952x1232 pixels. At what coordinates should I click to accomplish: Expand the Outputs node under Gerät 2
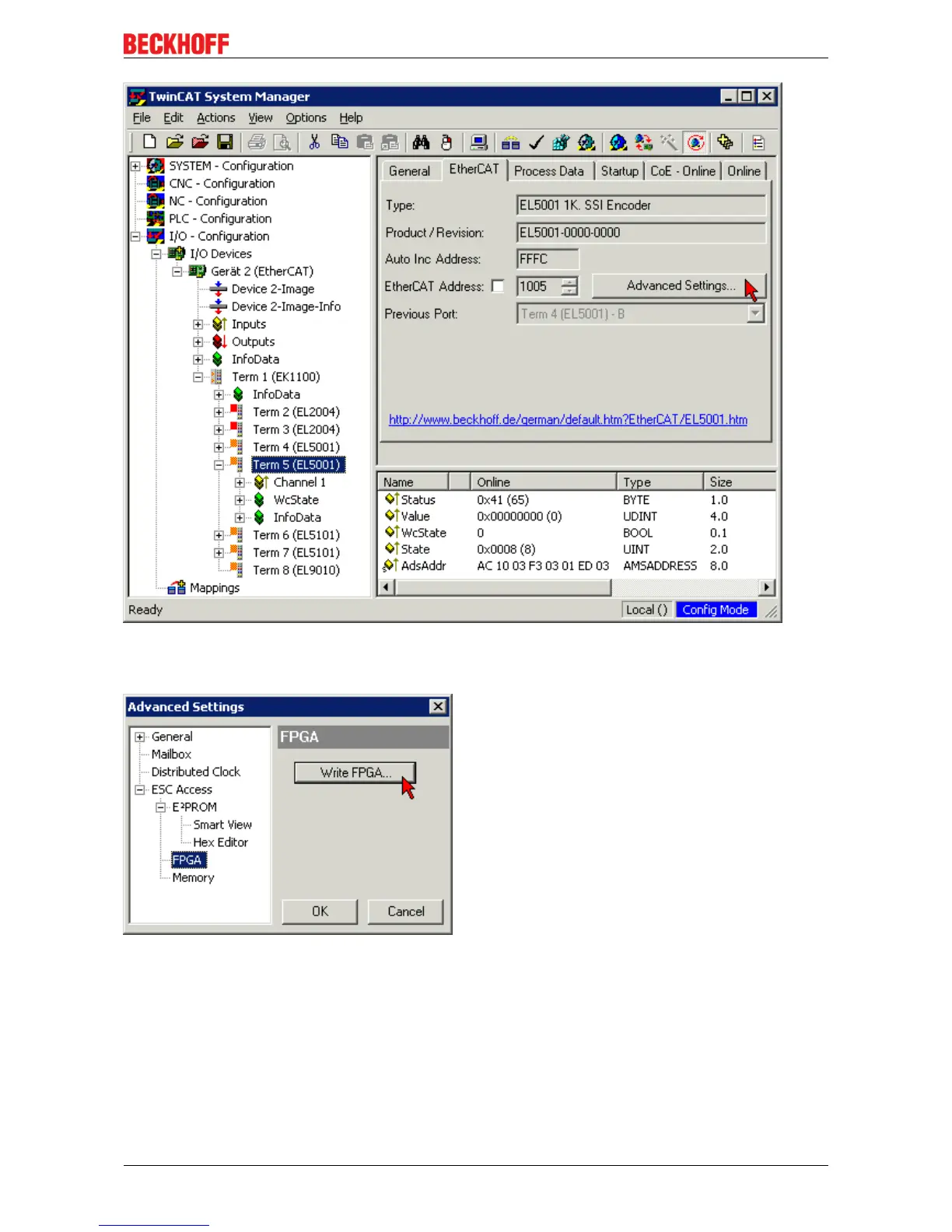[198, 341]
